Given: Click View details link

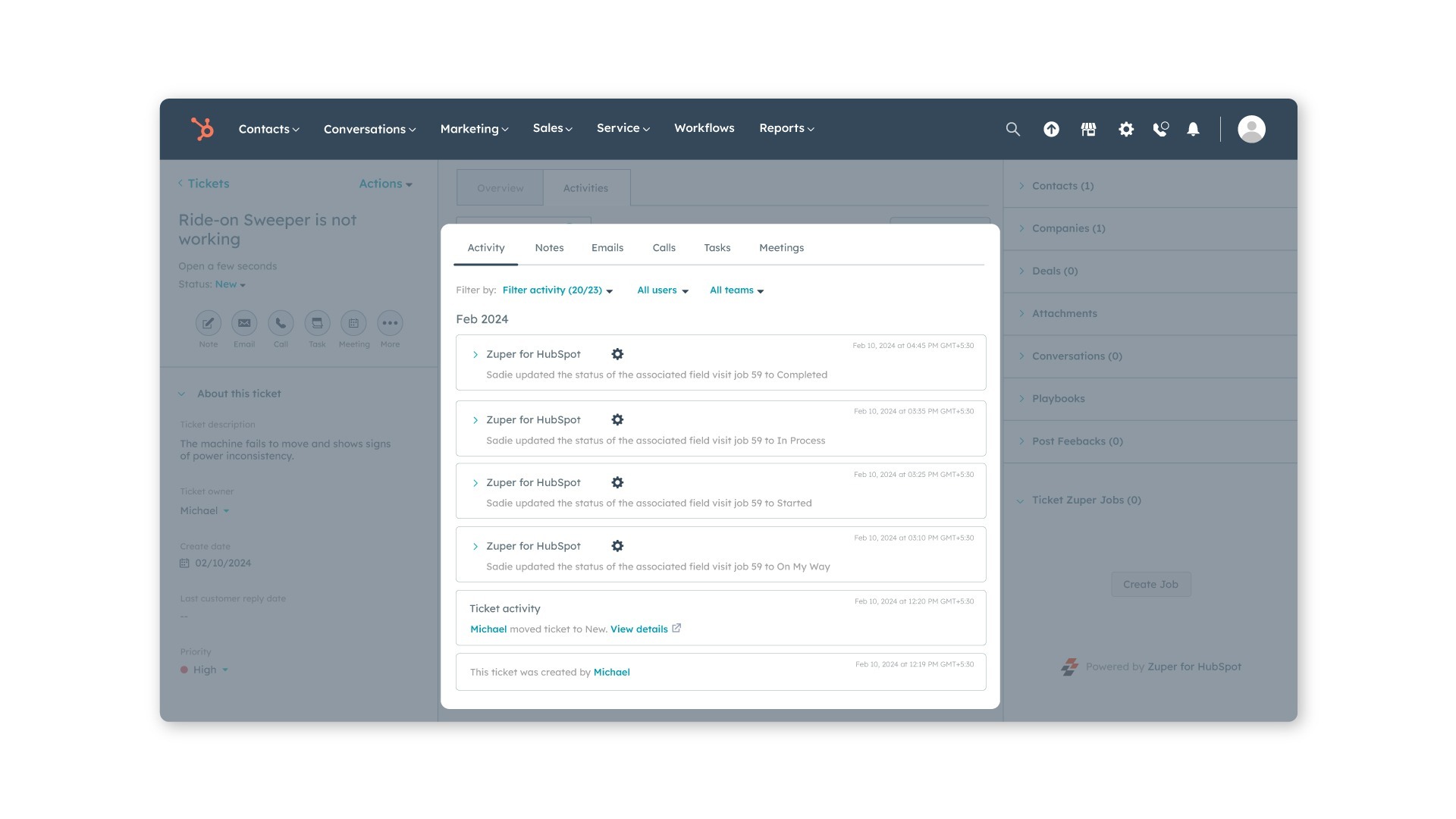Looking at the screenshot, I should pos(639,629).
